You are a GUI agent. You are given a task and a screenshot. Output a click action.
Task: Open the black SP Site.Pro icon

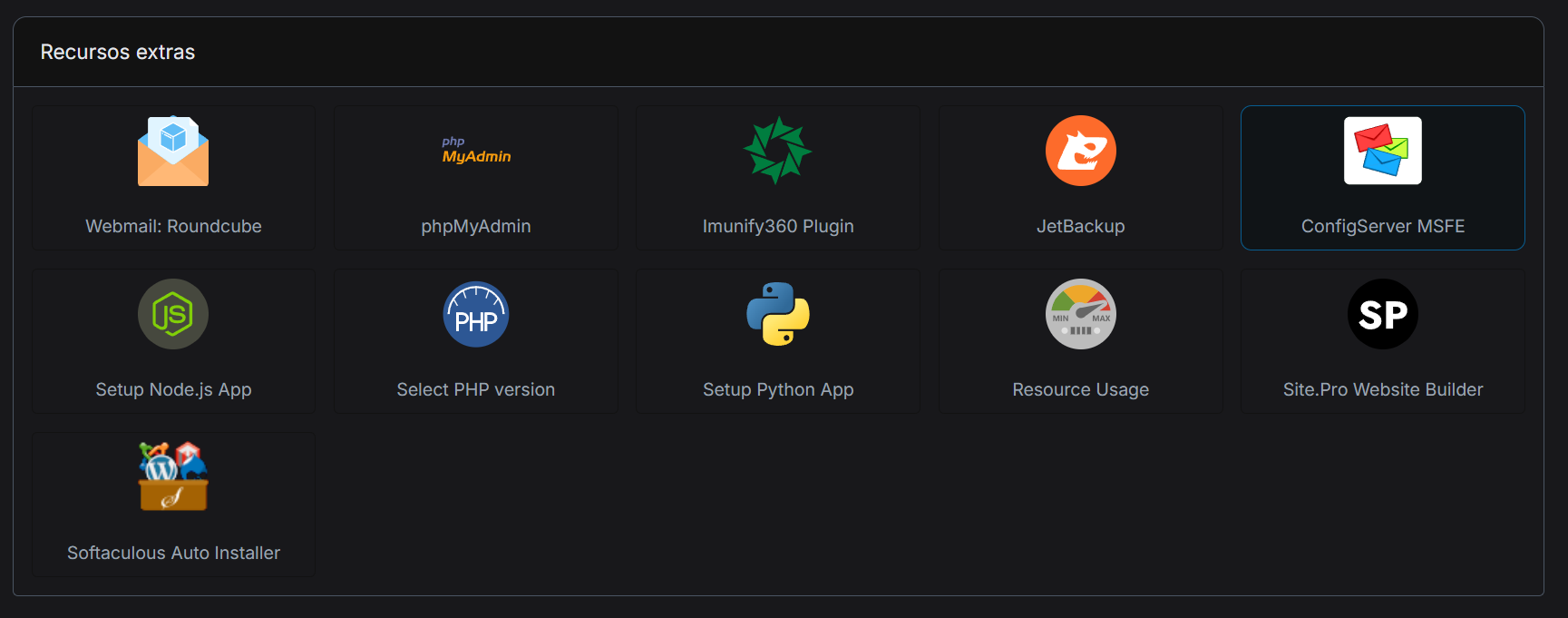point(1383,314)
